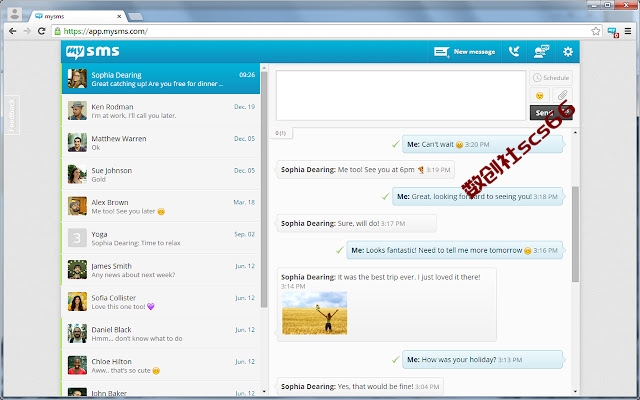Click the chat history scrollbar thumb
The image size is (640, 400).
coord(575,234)
